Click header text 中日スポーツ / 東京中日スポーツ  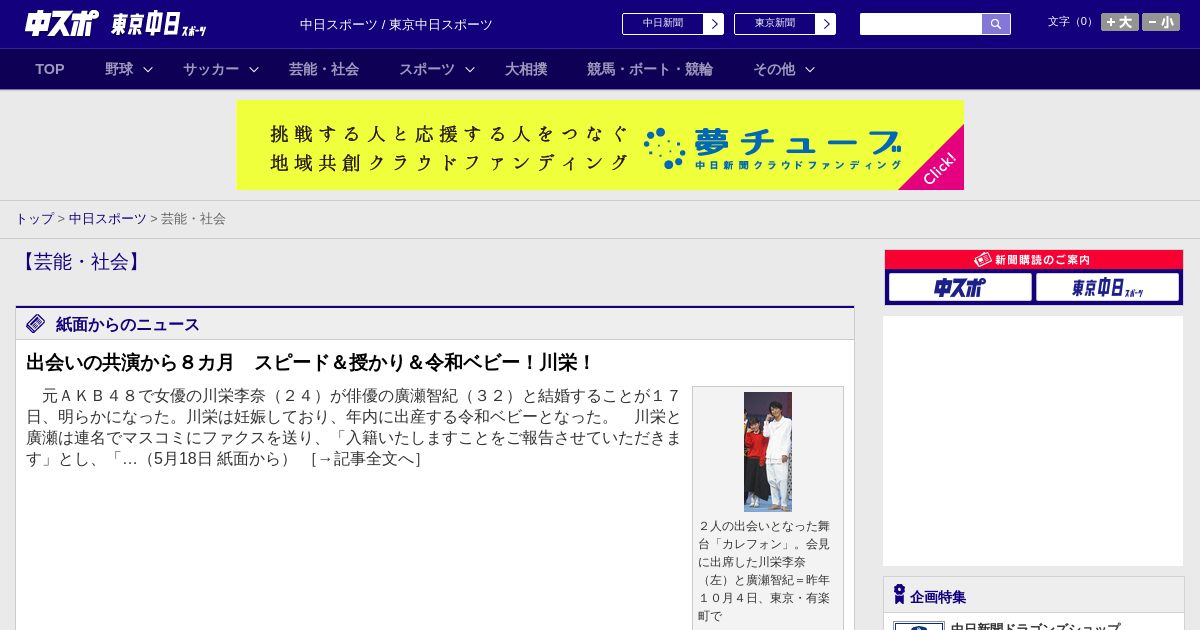(x=396, y=24)
